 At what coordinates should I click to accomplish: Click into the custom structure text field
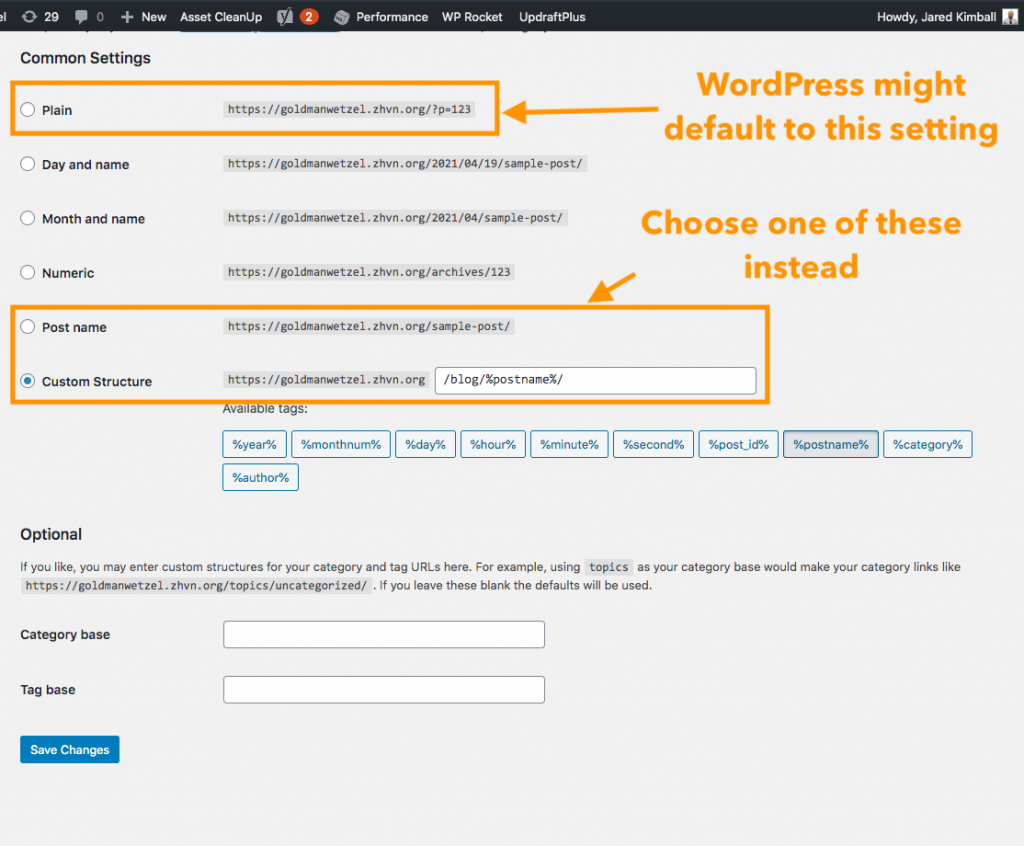(596, 380)
